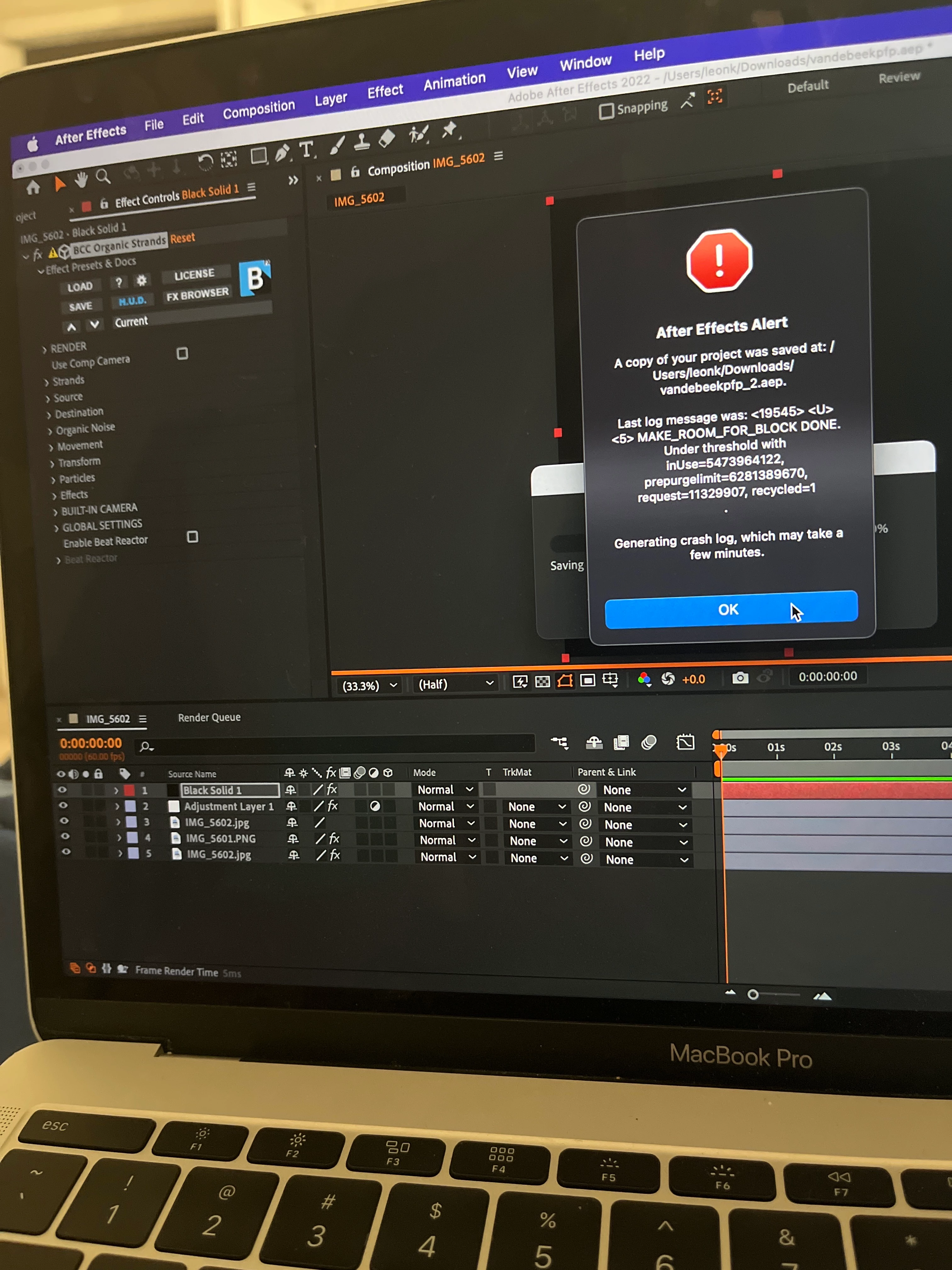Expand the Organic Noise property group
Screen dimensions: 952x1270
pyautogui.click(x=50, y=431)
